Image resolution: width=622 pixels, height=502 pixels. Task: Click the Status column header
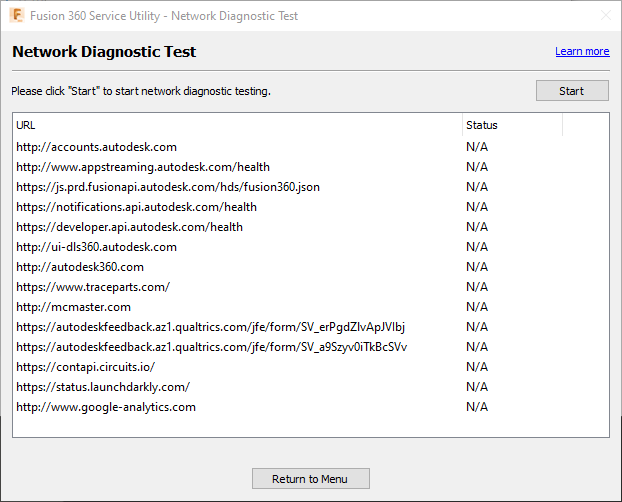click(512, 125)
